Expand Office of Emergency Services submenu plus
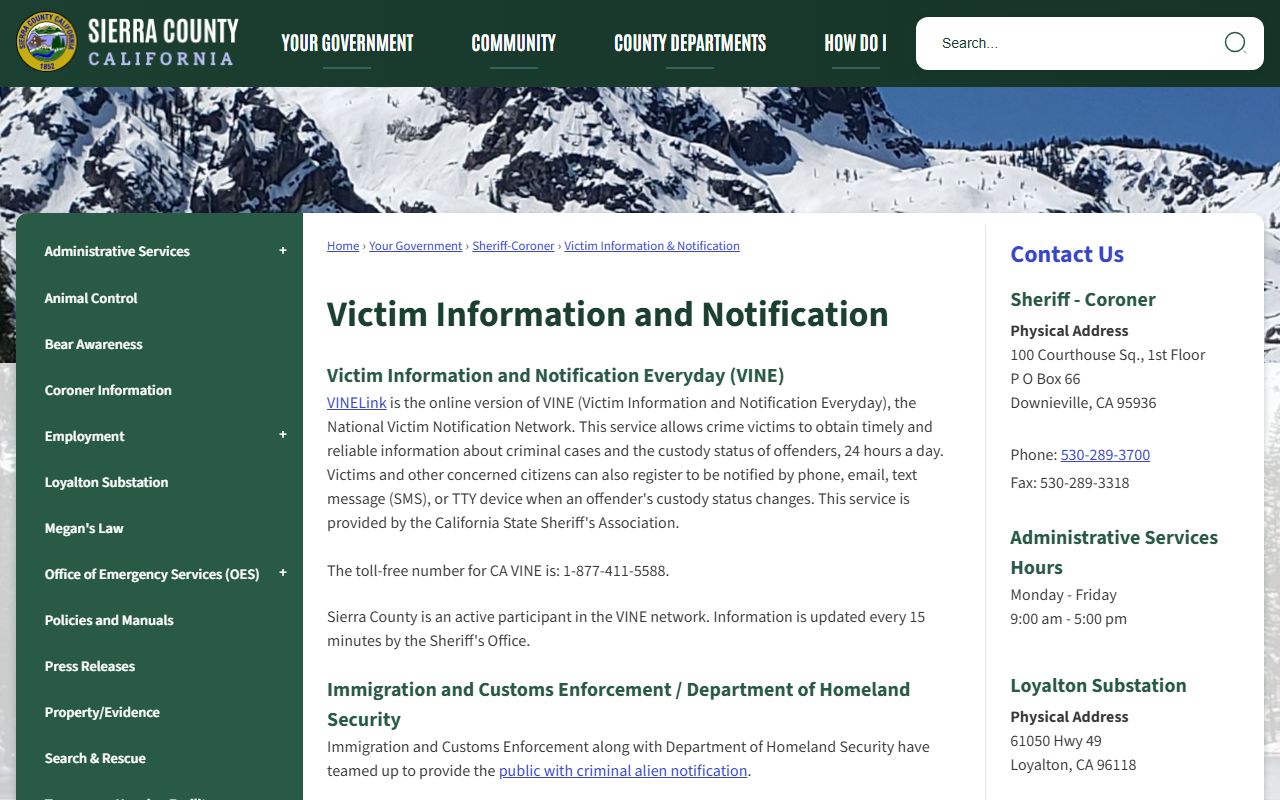 (x=283, y=573)
